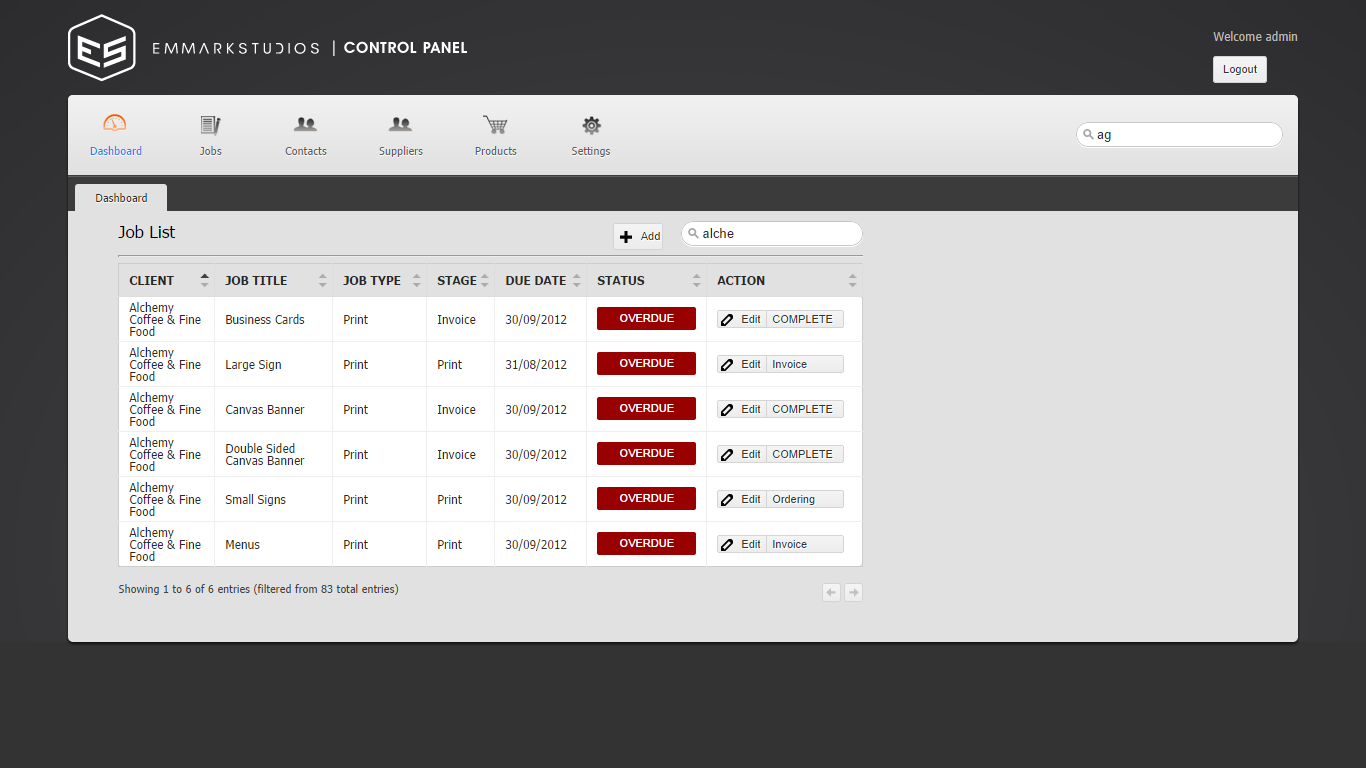
Task: Open the Products shopping cart icon
Action: click(x=495, y=125)
